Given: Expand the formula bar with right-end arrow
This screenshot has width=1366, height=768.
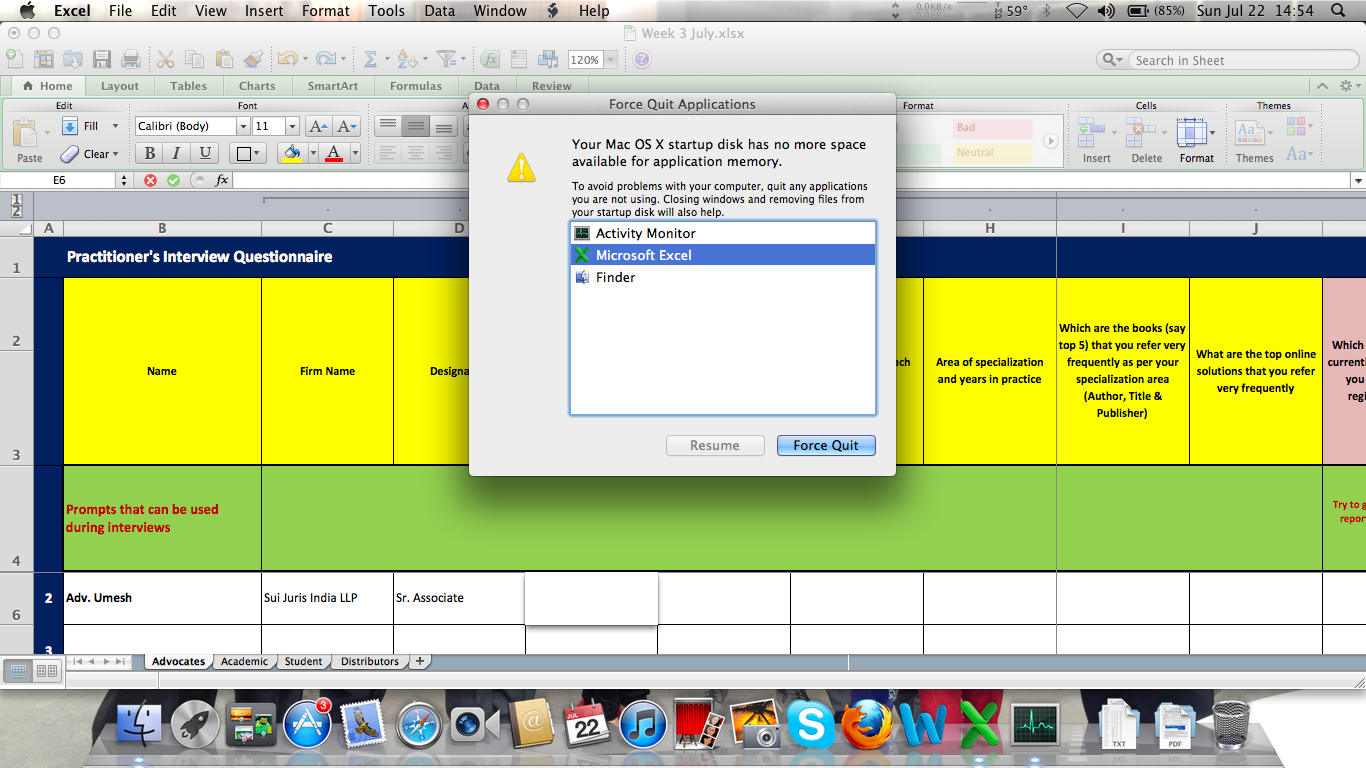Looking at the screenshot, I should (1357, 181).
